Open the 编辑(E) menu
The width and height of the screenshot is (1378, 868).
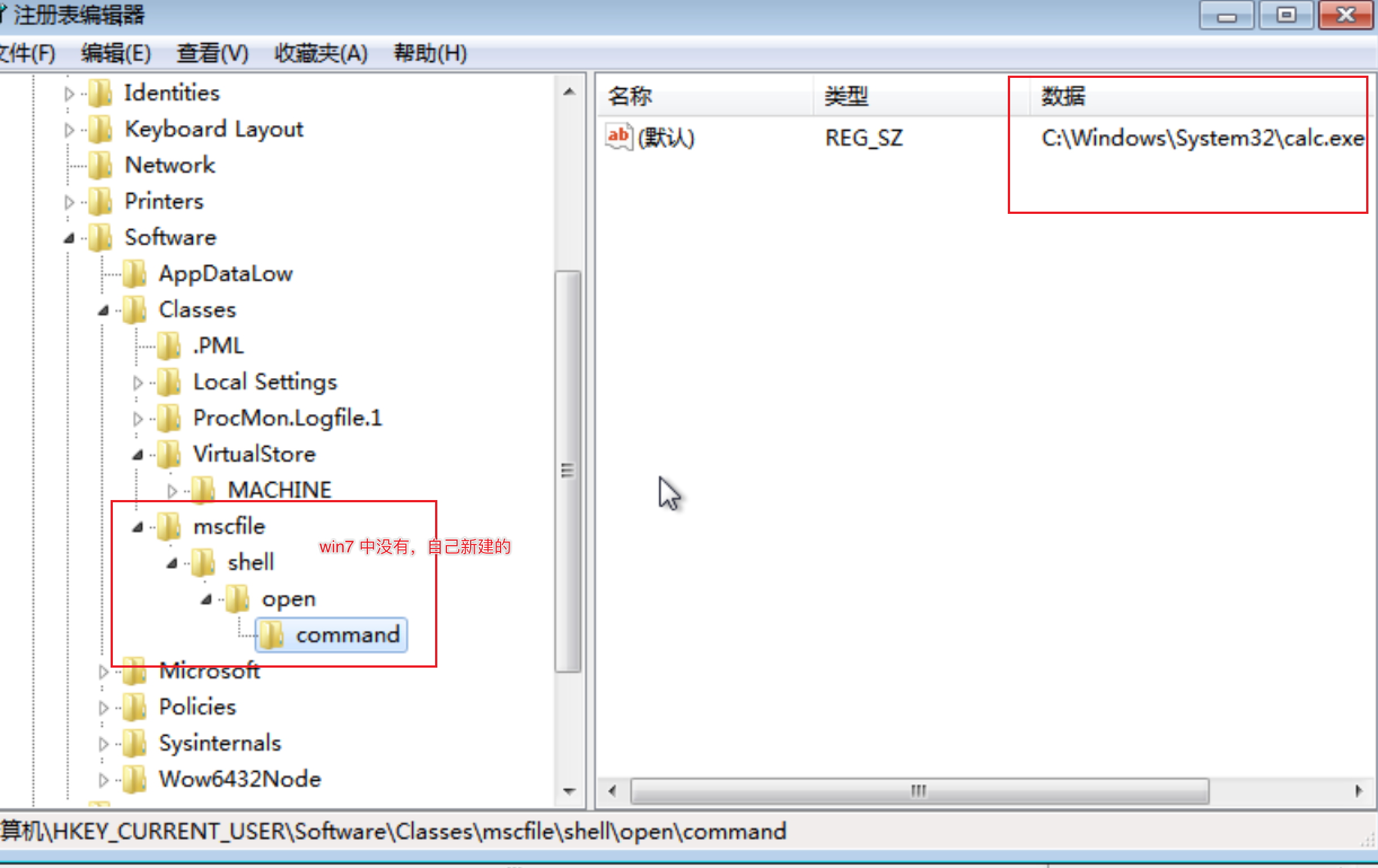point(116,53)
